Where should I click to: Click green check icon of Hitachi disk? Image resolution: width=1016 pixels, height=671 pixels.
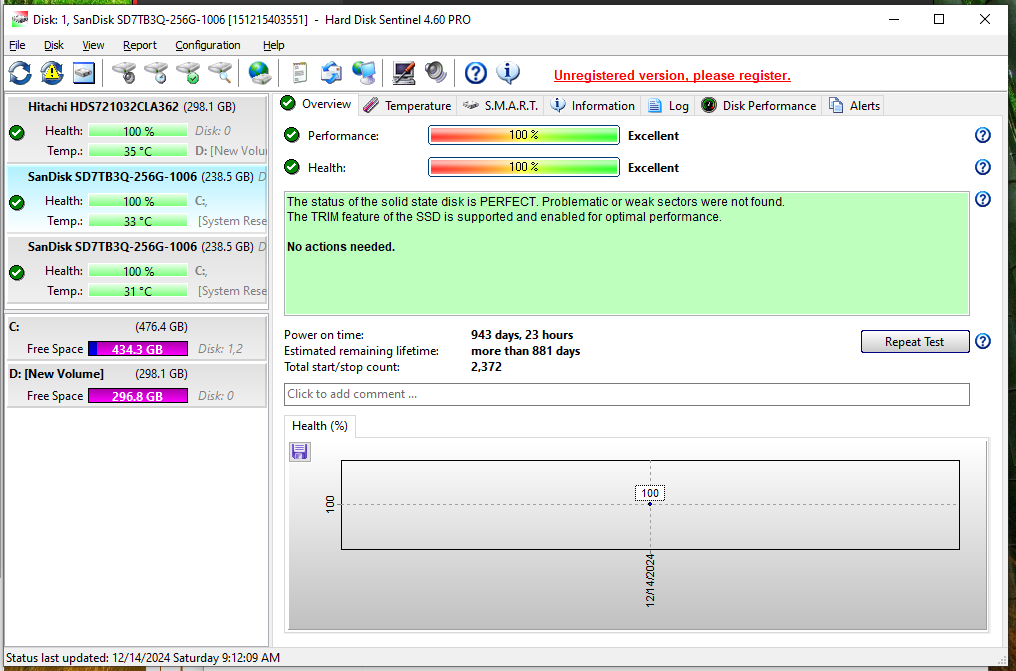(17, 133)
